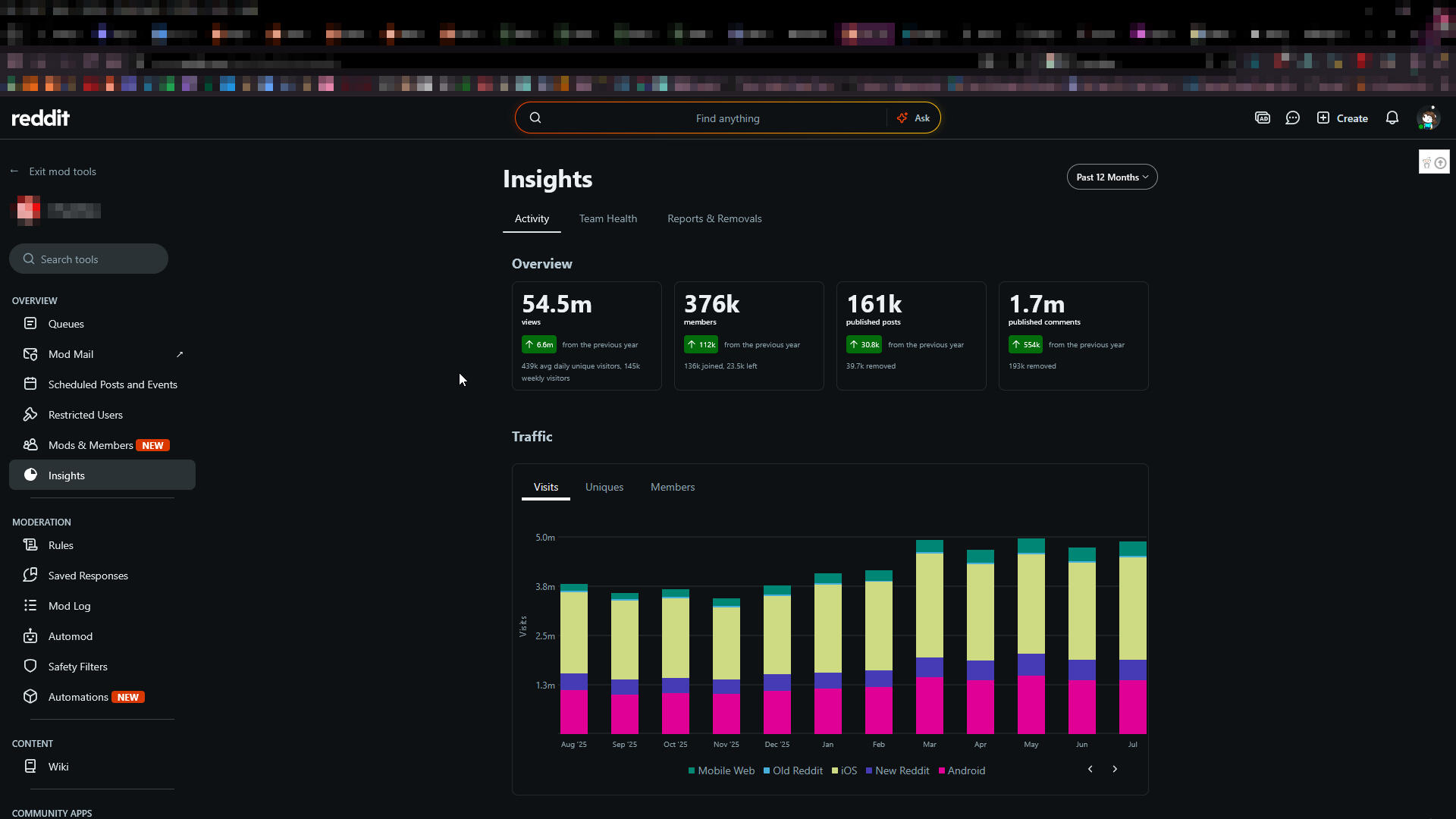Image resolution: width=1456 pixels, height=819 pixels.
Task: Click the Automations cube icon
Action: 30,697
